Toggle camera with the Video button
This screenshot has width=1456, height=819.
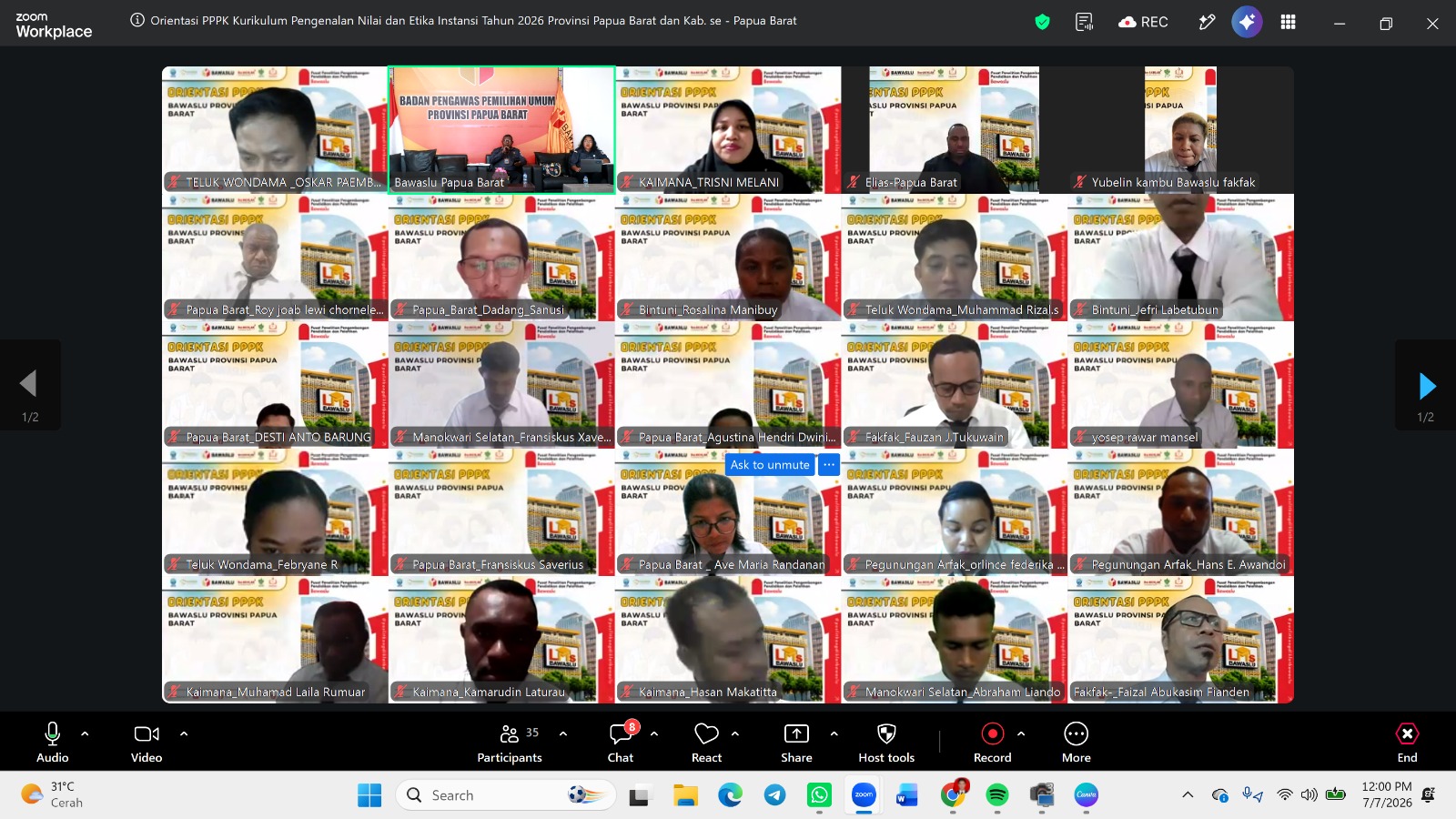coord(147,743)
